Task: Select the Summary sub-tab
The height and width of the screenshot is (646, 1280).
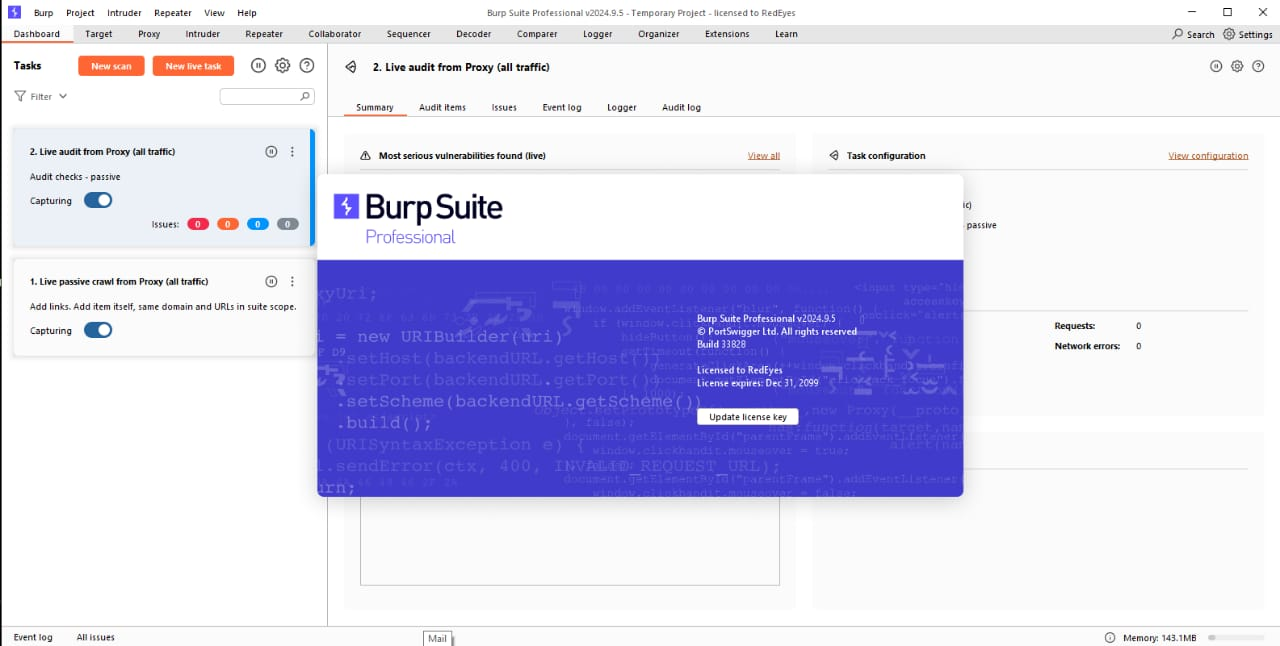Action: pyautogui.click(x=375, y=107)
